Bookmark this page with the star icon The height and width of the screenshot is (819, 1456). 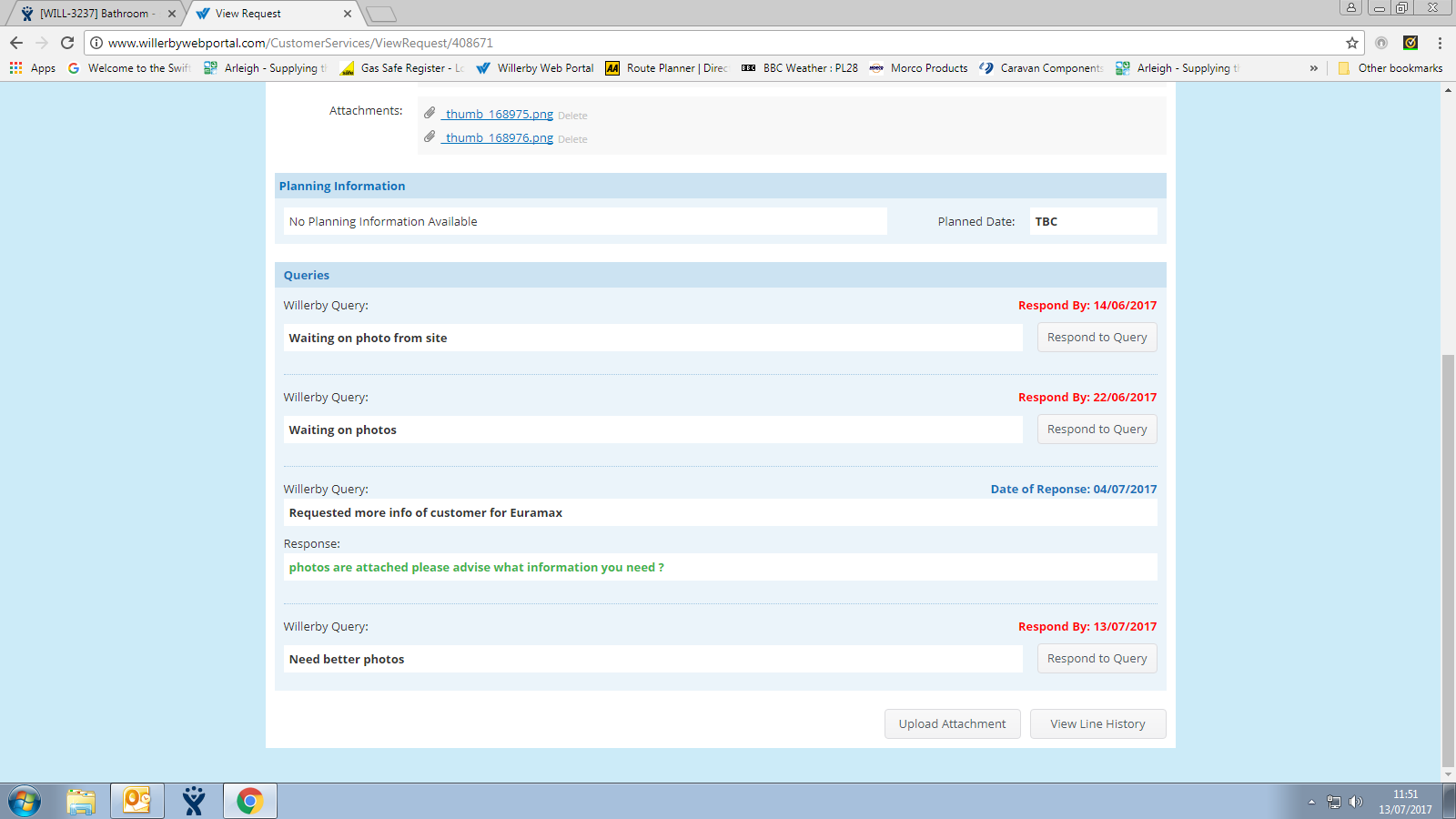click(1352, 43)
